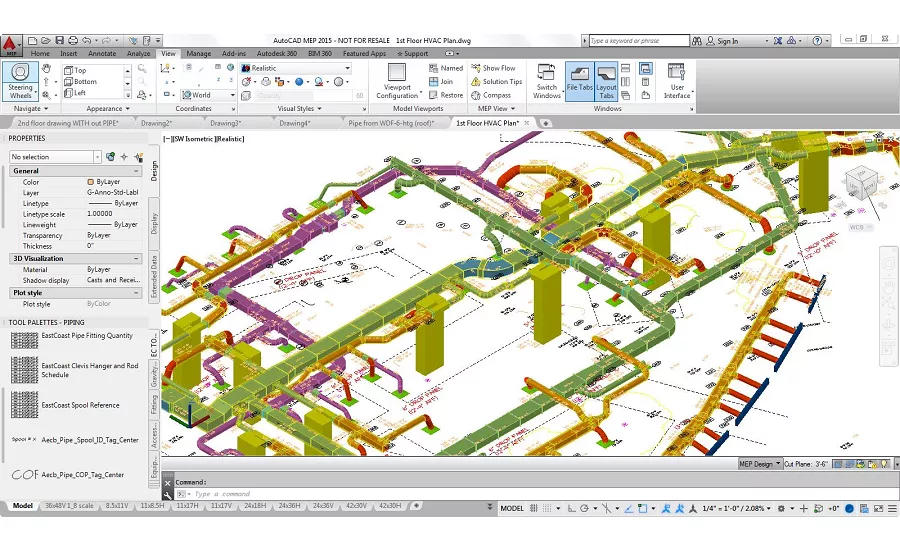Click the Cascade windows icon
The width and height of the screenshot is (900, 550).
pyautogui.click(x=626, y=96)
